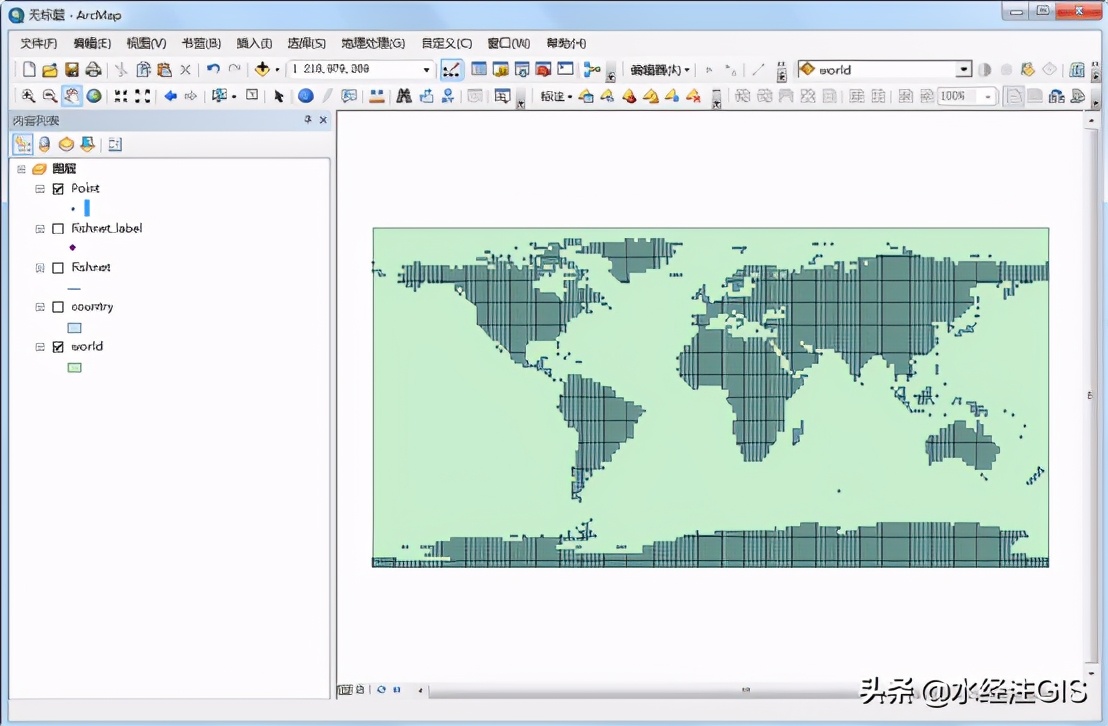Open the 编辑器 editor dropdown button
The height and width of the screenshot is (726, 1108).
point(660,70)
